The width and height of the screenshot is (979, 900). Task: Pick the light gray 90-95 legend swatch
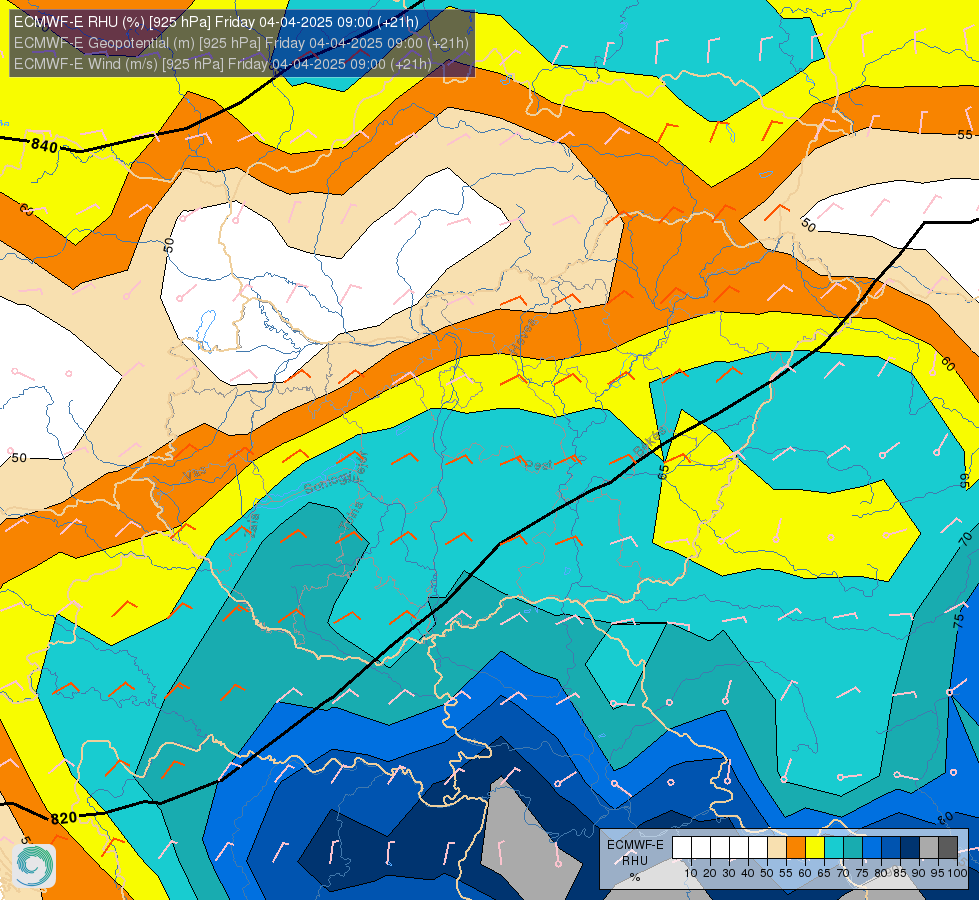[929, 847]
